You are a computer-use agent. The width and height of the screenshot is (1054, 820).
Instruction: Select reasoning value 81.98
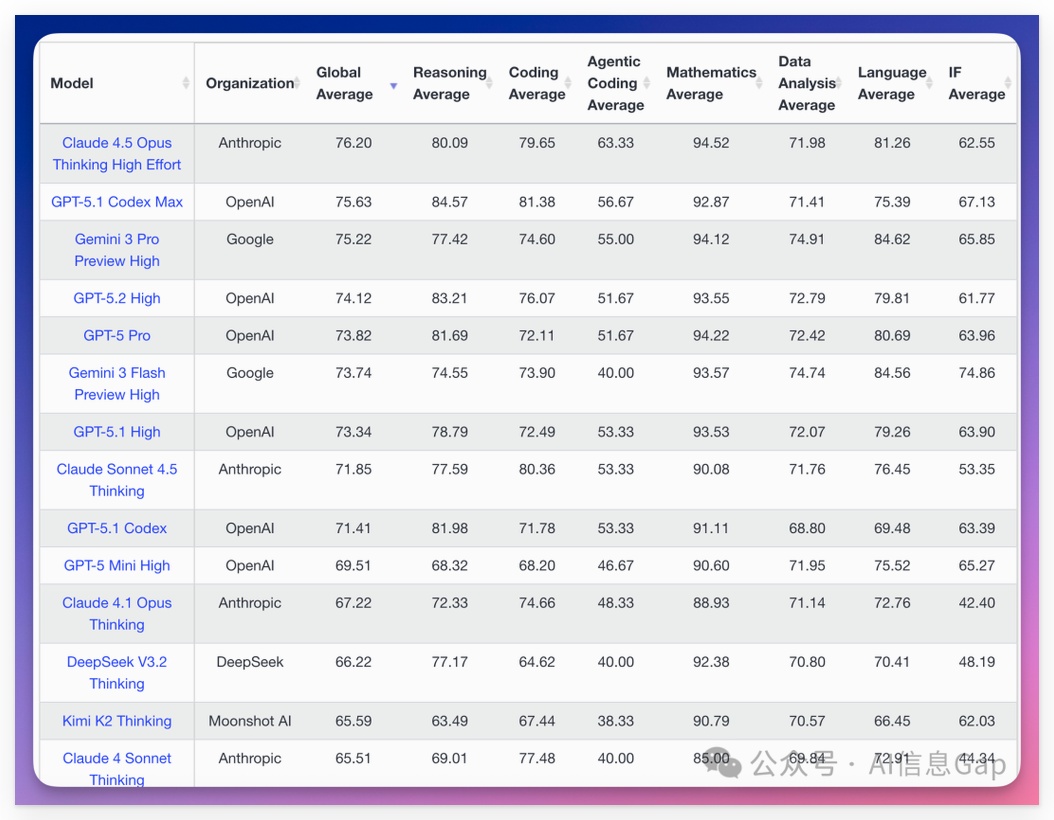pyautogui.click(x=450, y=528)
